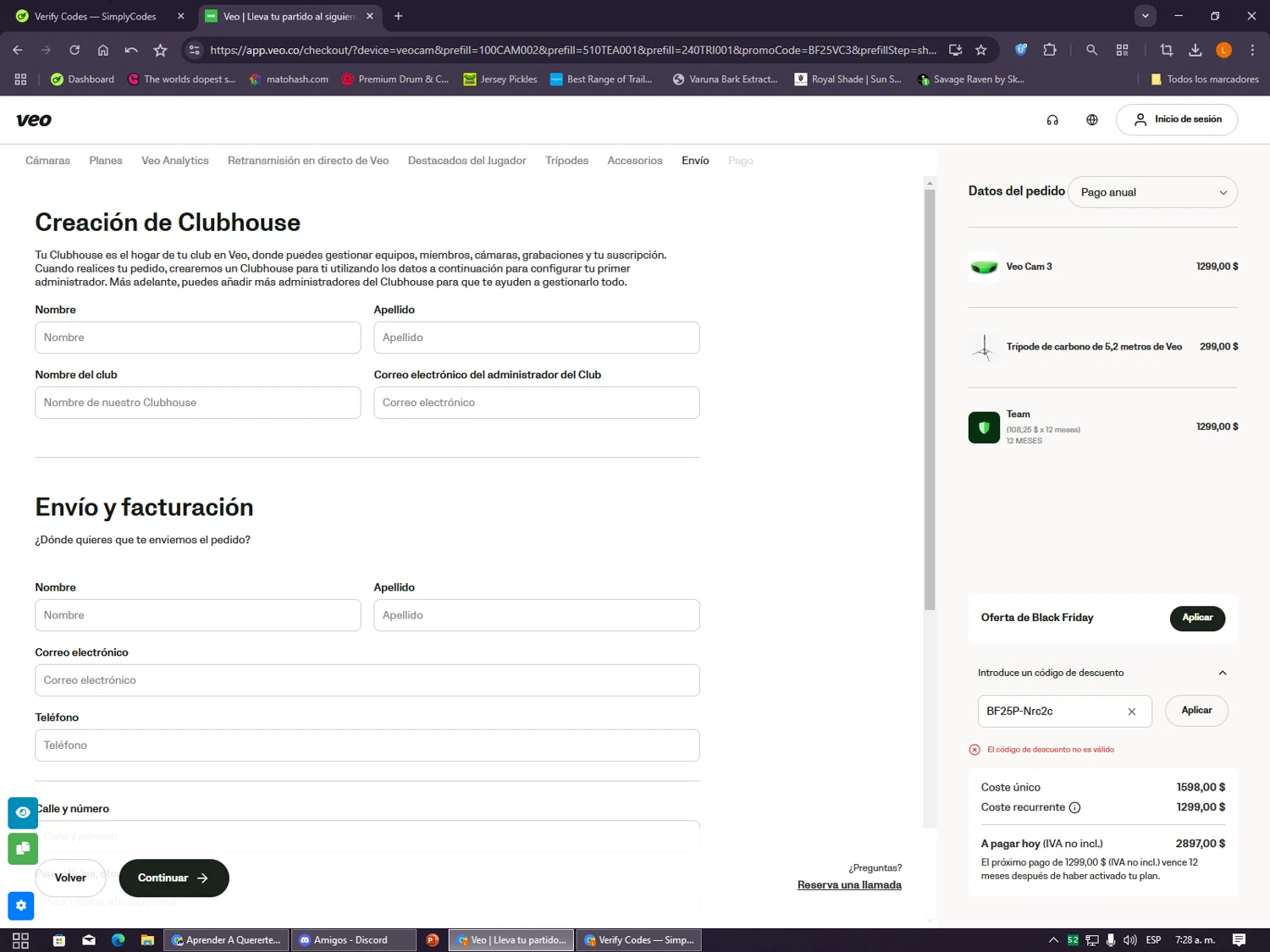Screen dimensions: 1270x952
Task: Click the site information icon
Action: [x=195, y=50]
